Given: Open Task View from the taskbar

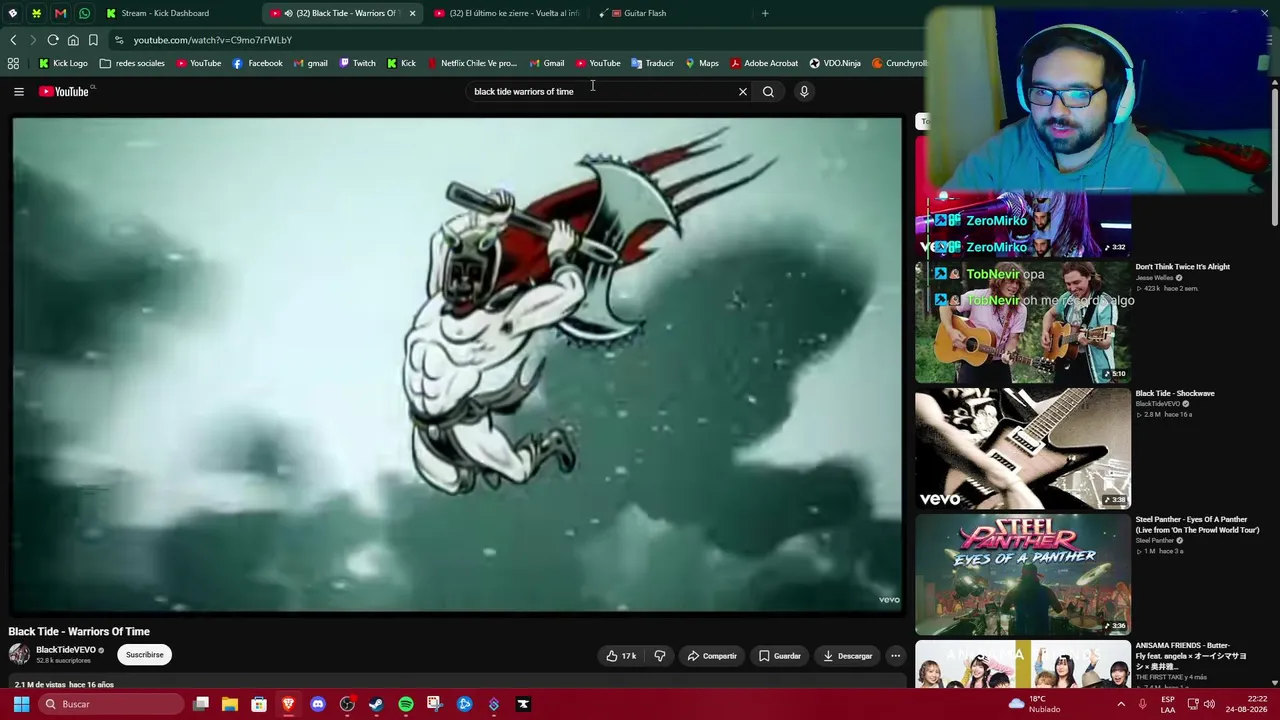Looking at the screenshot, I should [201, 704].
